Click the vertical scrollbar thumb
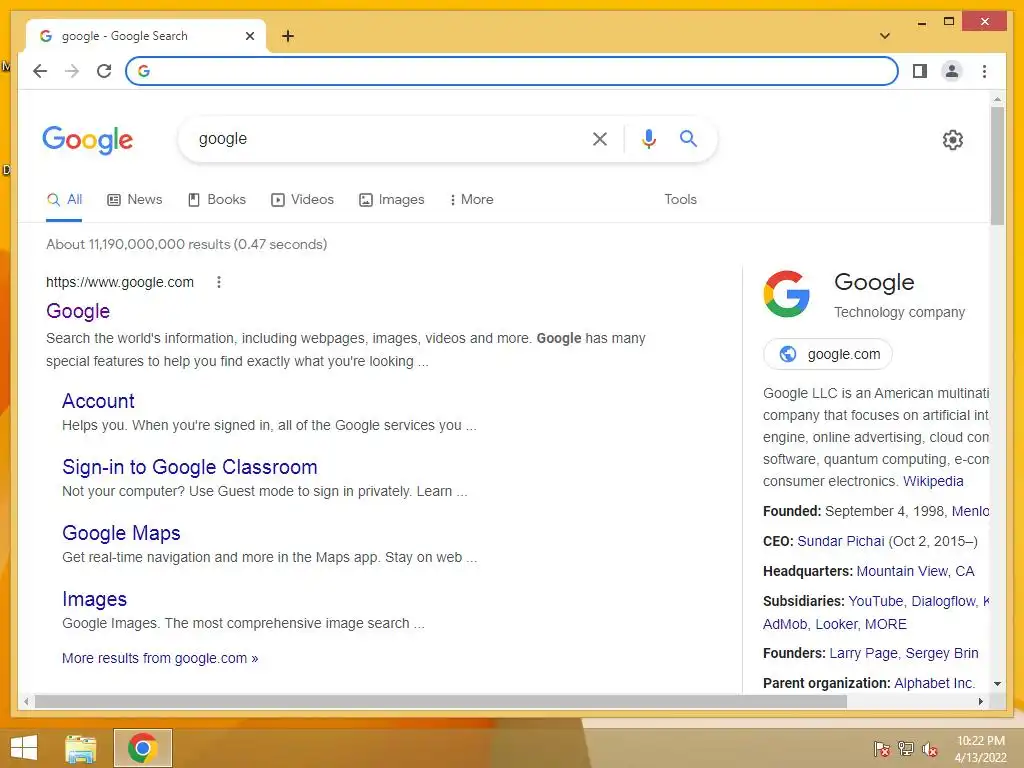Viewport: 1024px width, 768px height. [997, 166]
